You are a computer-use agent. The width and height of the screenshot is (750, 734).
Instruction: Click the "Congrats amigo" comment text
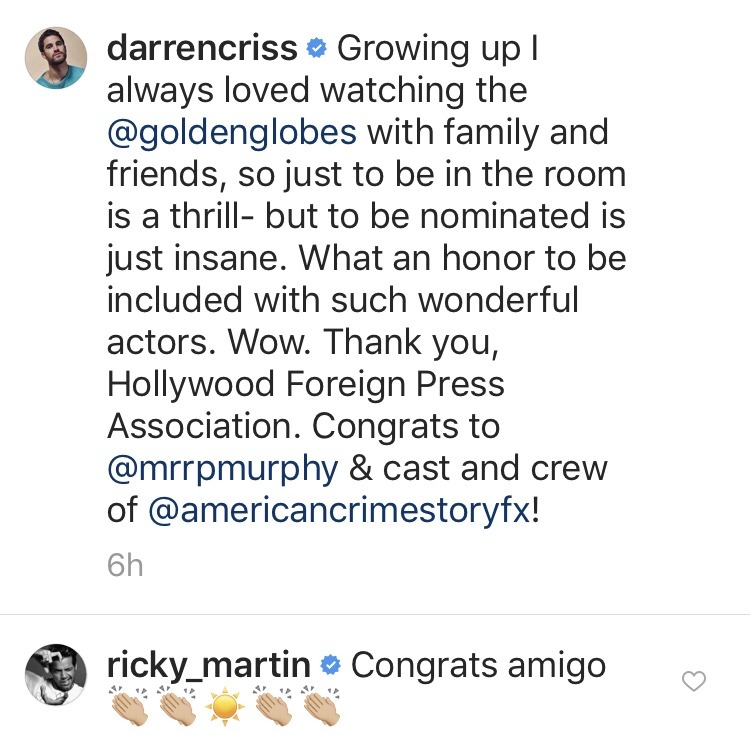click(x=478, y=666)
